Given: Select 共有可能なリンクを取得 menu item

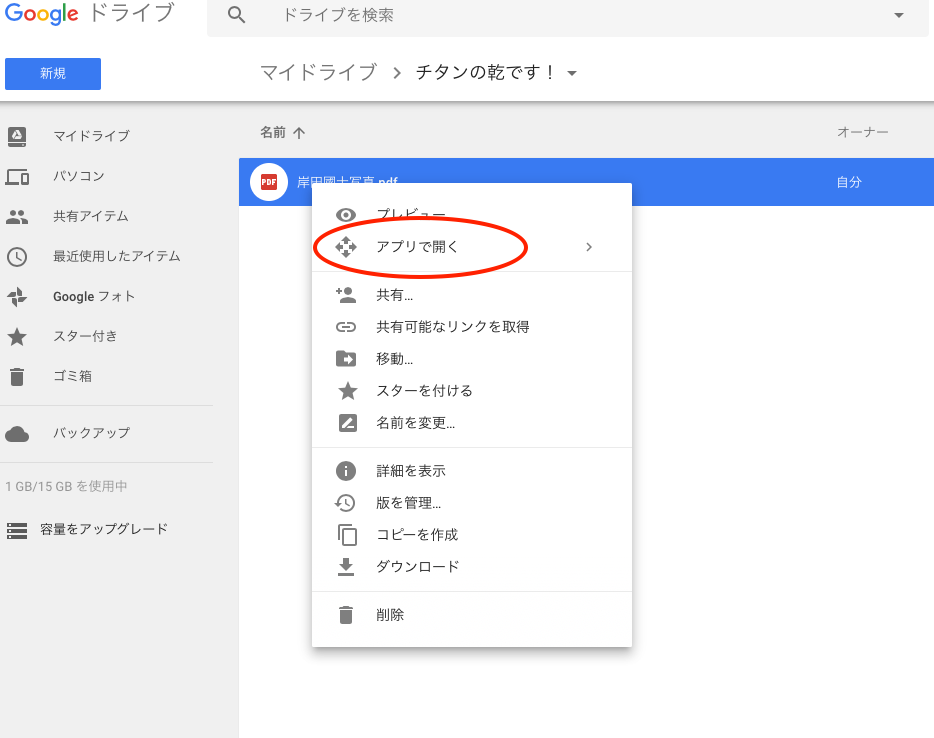Looking at the screenshot, I should [x=452, y=327].
